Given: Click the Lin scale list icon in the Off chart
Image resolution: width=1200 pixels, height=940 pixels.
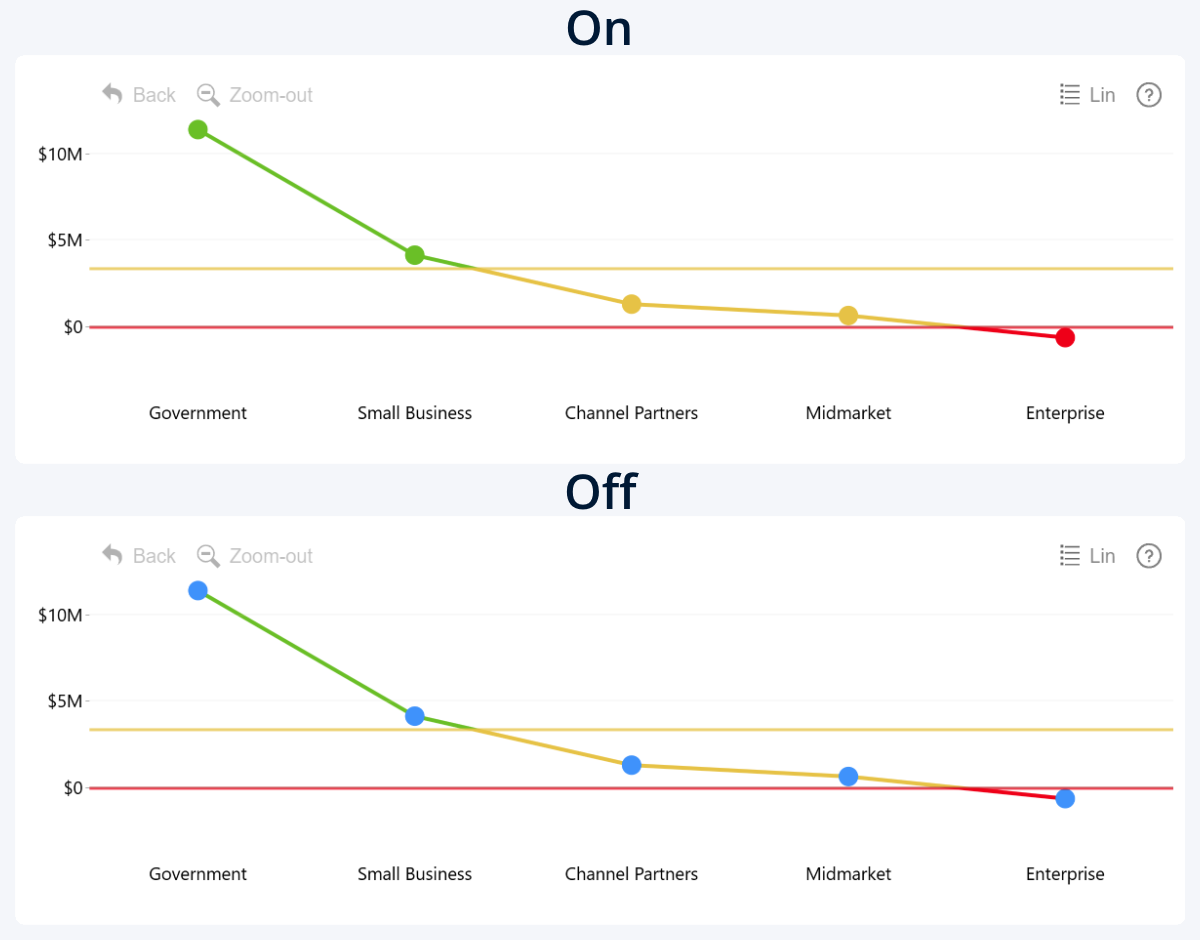Looking at the screenshot, I should coord(1070,556).
